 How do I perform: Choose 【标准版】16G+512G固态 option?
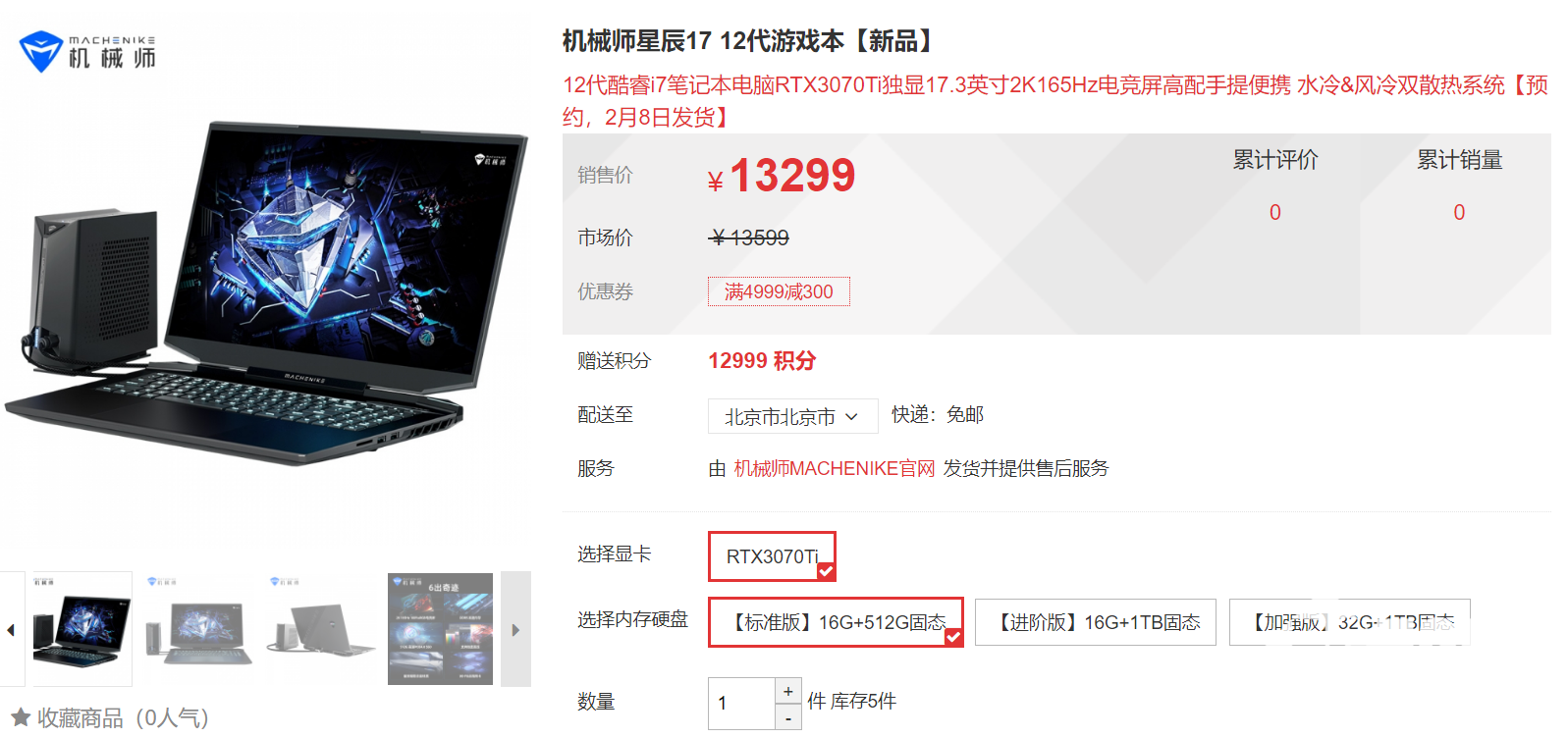[836, 622]
